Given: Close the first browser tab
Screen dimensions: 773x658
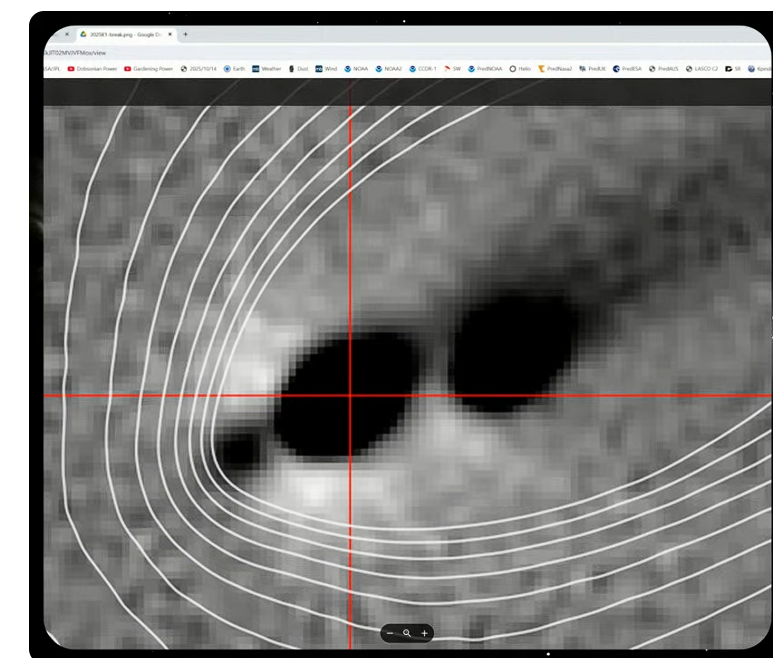Looking at the screenshot, I should [67, 35].
